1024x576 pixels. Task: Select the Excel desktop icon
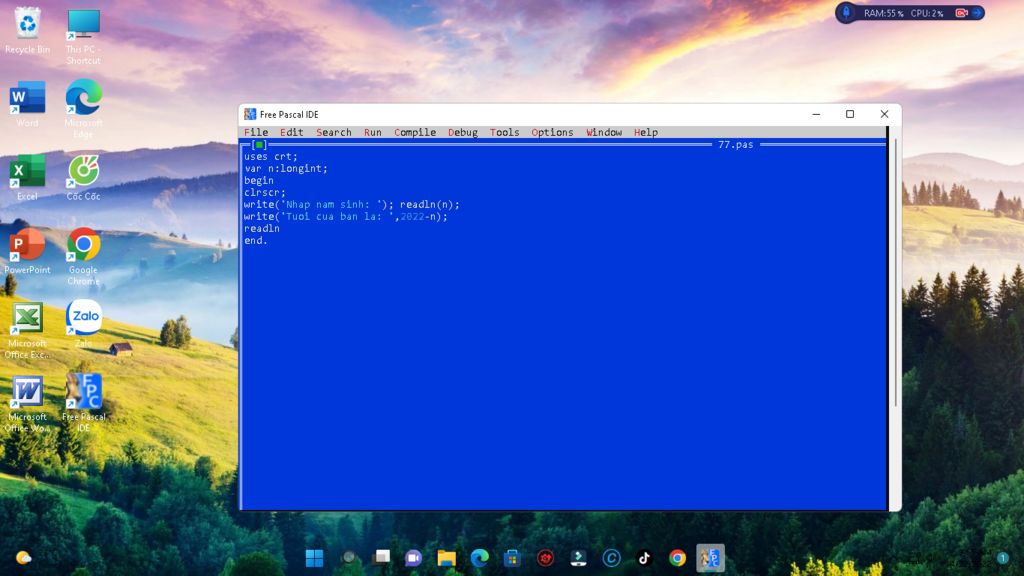[x=27, y=177]
